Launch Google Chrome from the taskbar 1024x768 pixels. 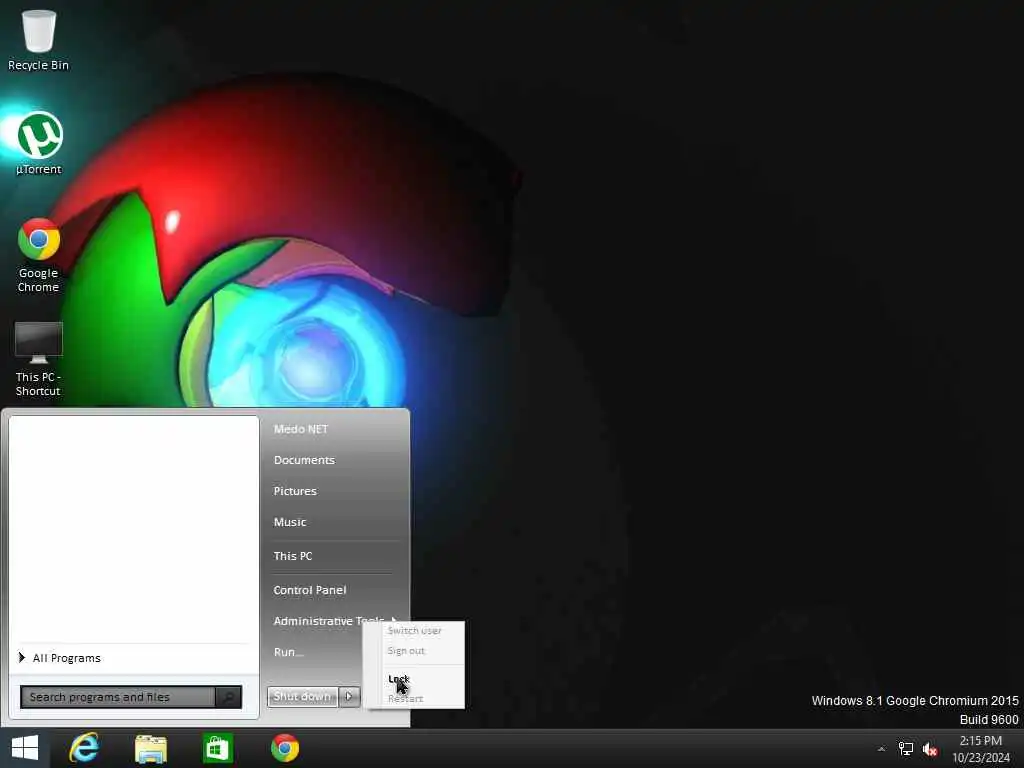click(x=285, y=748)
